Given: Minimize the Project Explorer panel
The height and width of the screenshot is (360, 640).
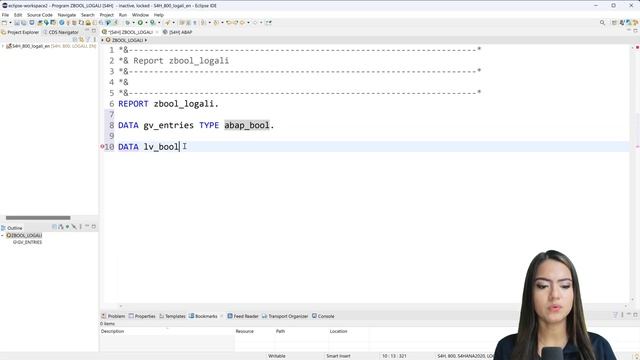Looking at the screenshot, I should coord(87,31).
